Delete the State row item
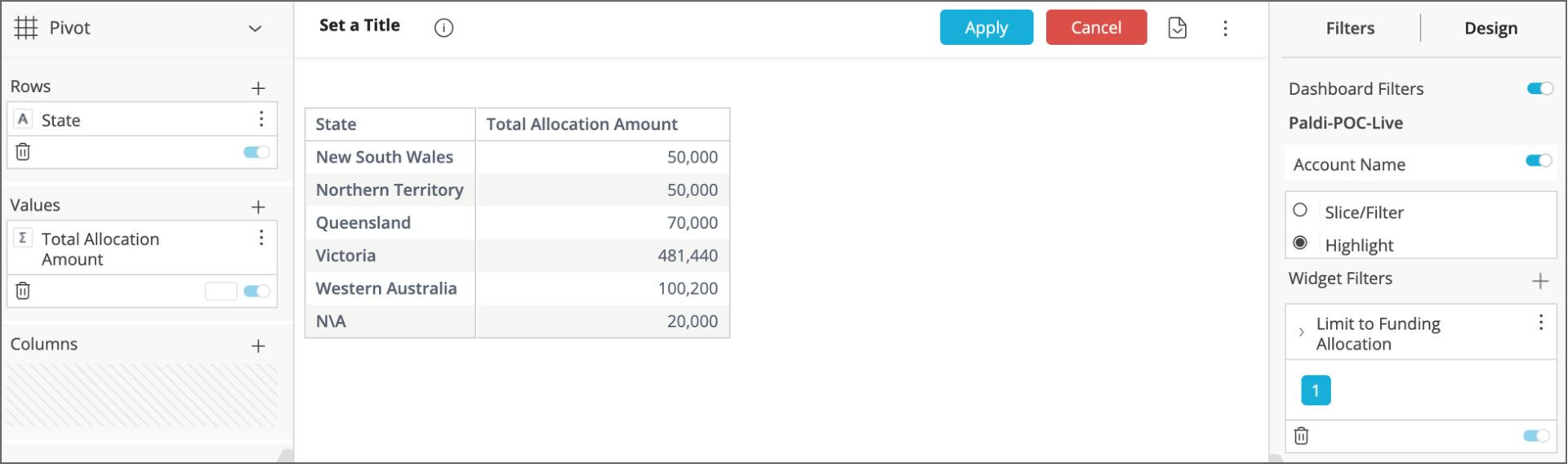Image resolution: width=1568 pixels, height=464 pixels. (23, 152)
